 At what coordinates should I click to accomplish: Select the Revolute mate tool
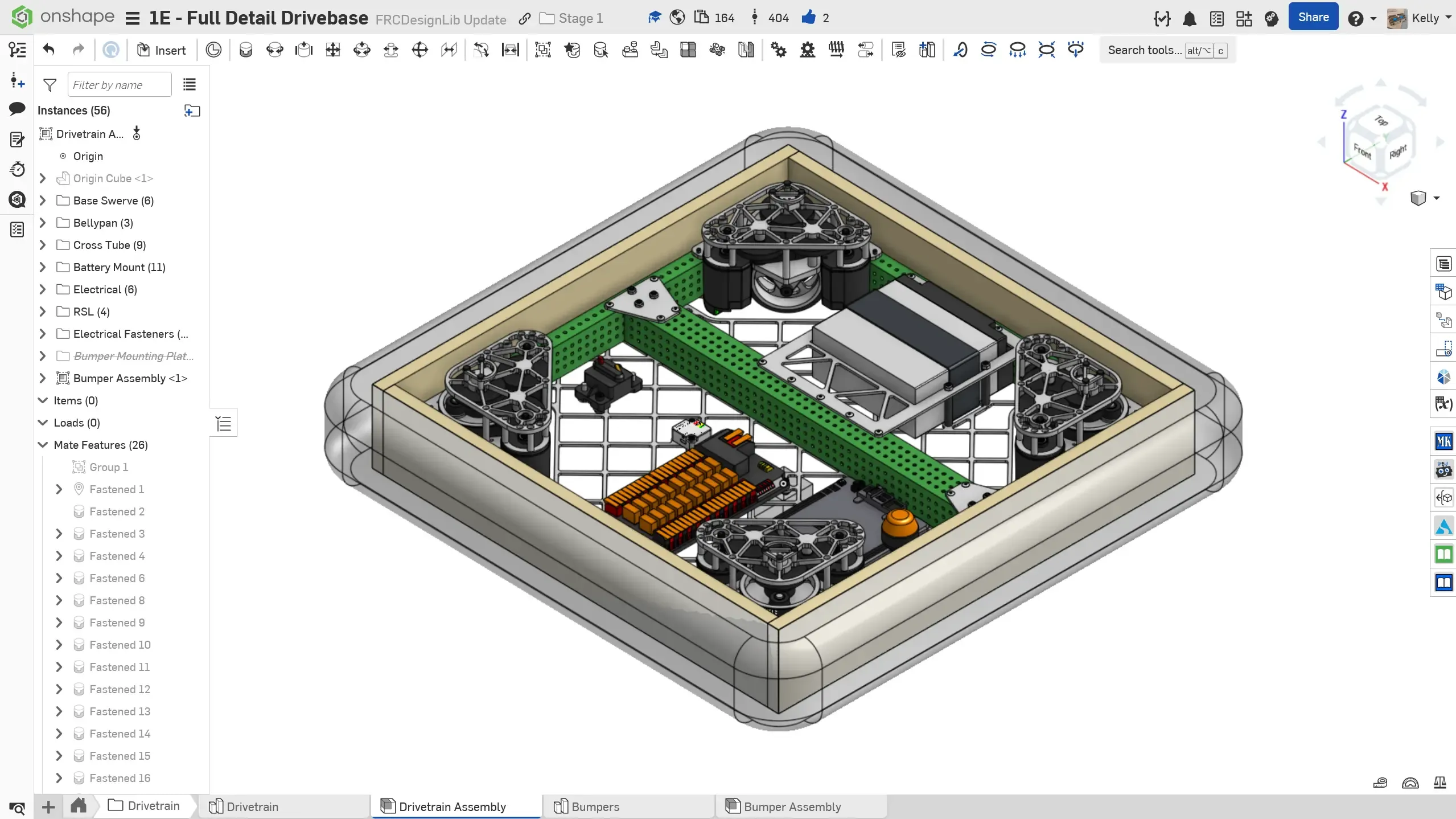(x=274, y=50)
